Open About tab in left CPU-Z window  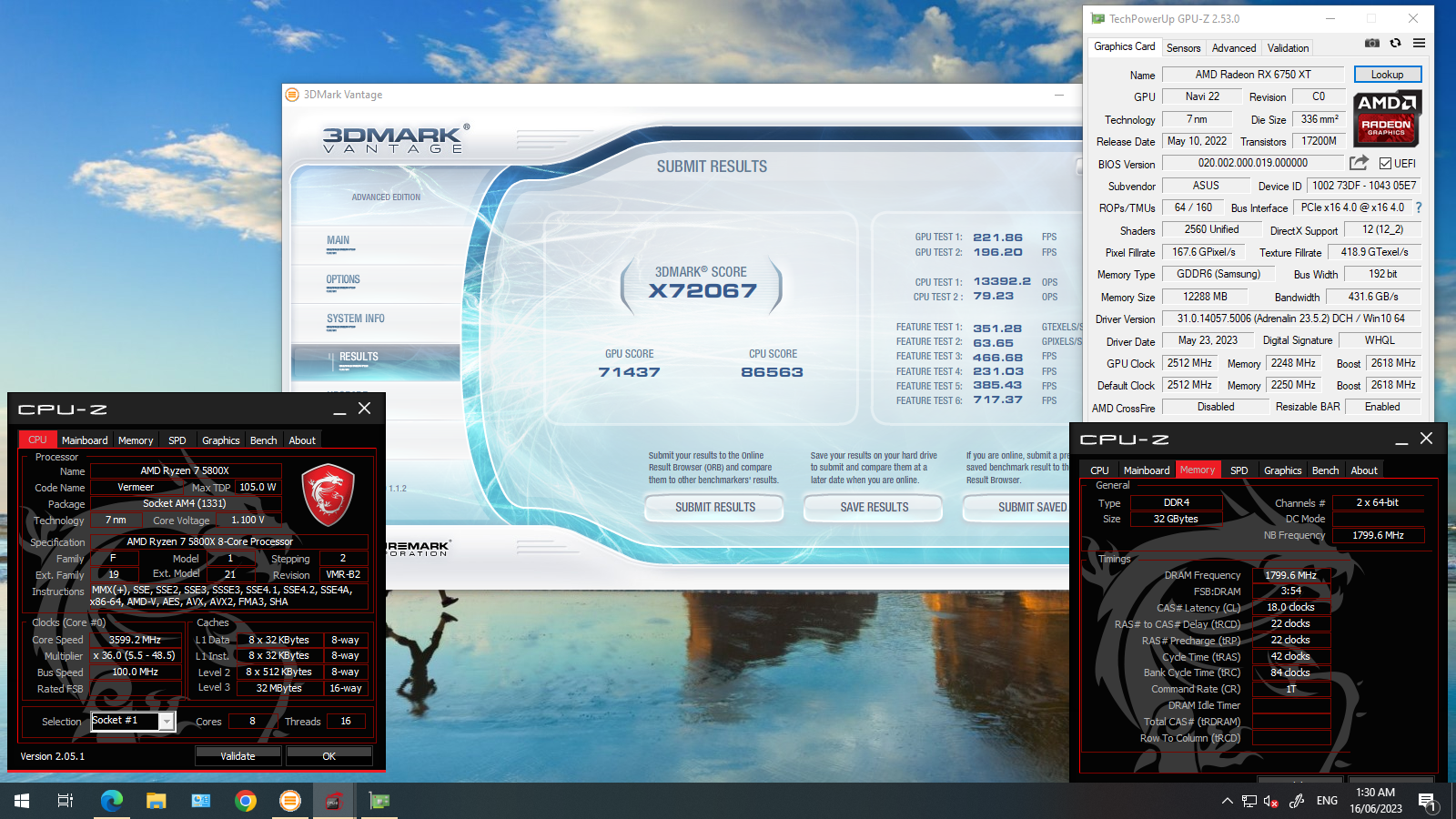tap(302, 440)
